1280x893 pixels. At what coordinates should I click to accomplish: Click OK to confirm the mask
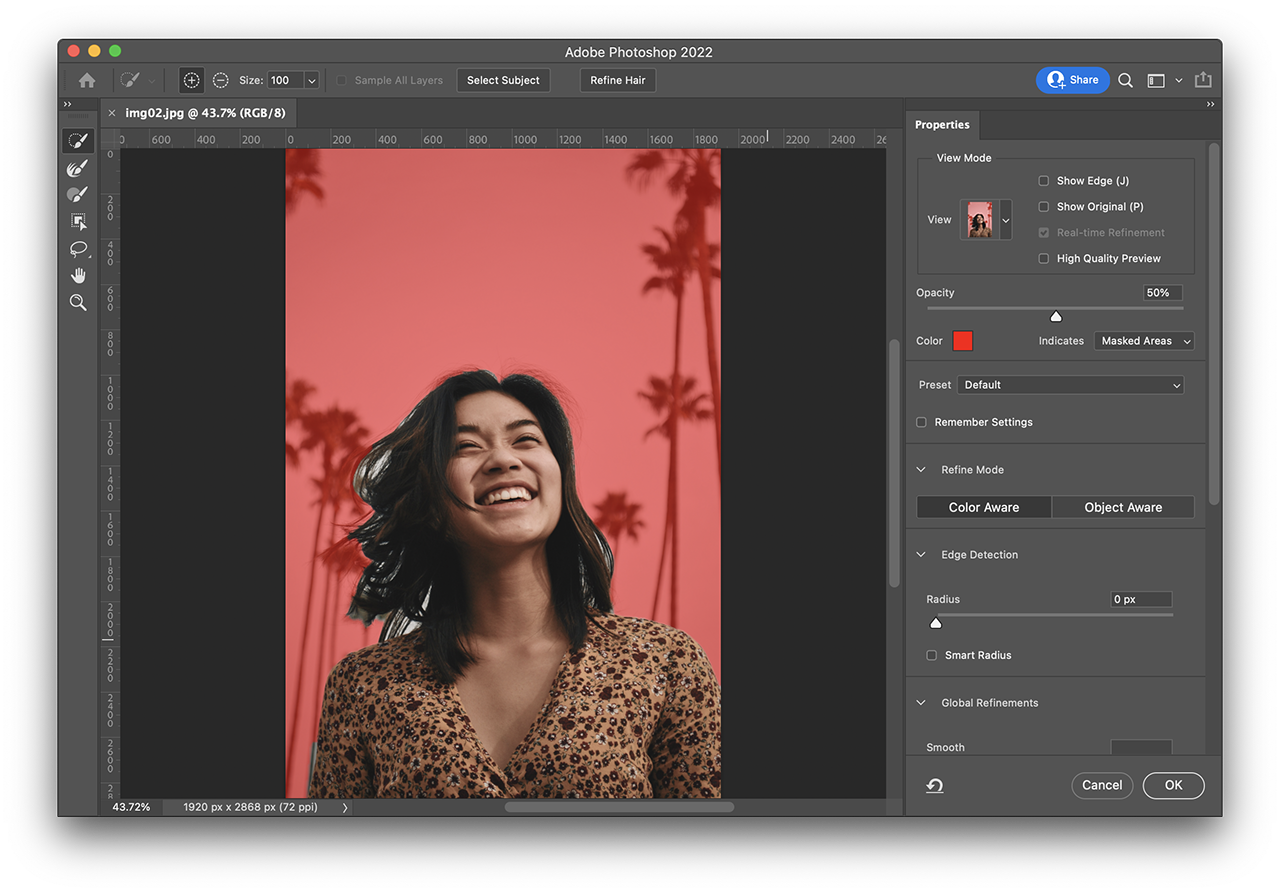[x=1174, y=785]
